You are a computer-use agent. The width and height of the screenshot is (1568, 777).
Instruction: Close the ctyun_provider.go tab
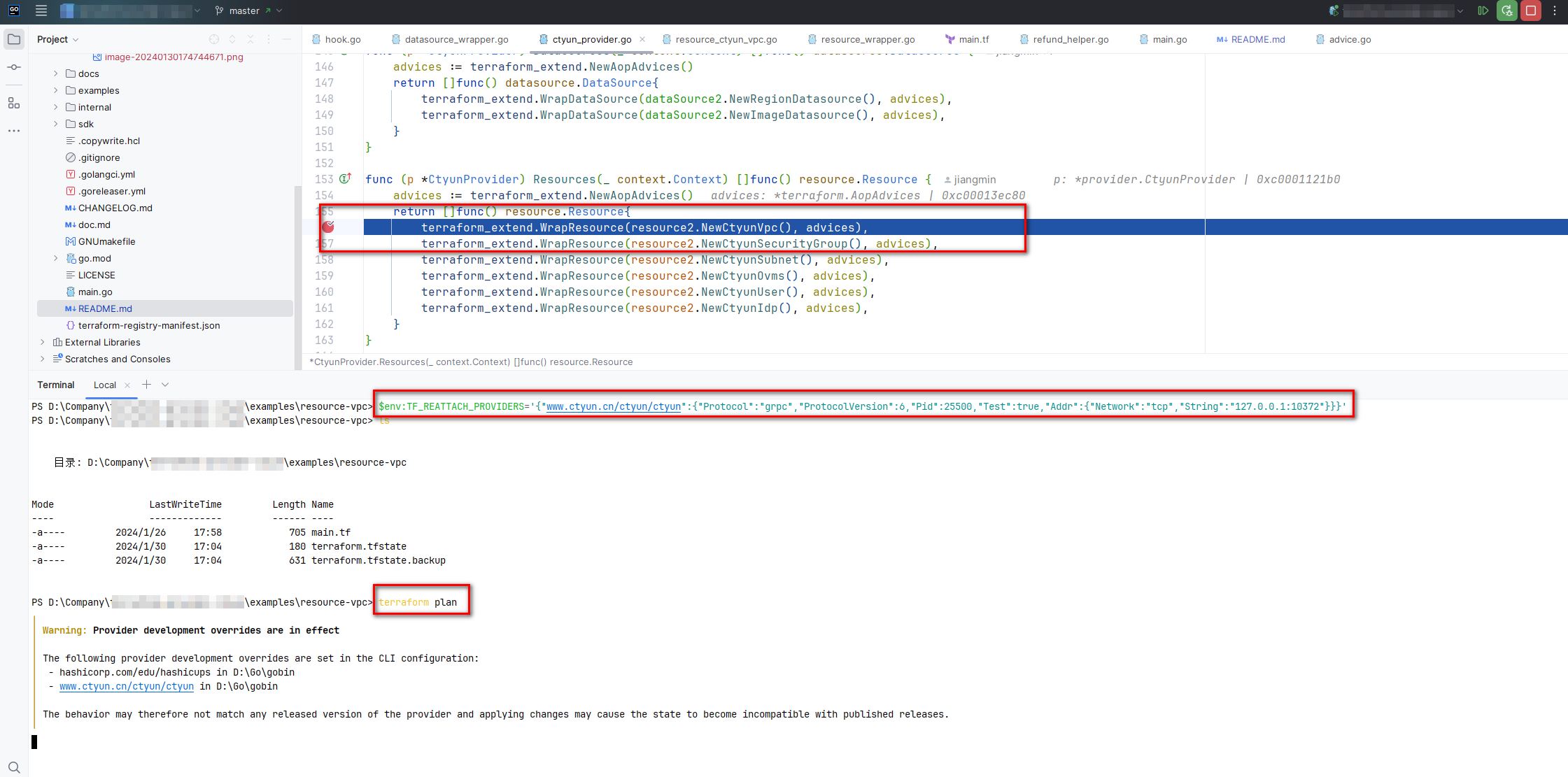pyautogui.click(x=642, y=39)
